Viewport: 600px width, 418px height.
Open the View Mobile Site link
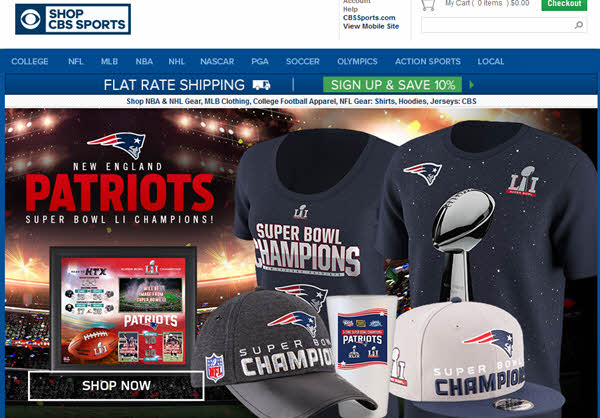pyautogui.click(x=371, y=26)
